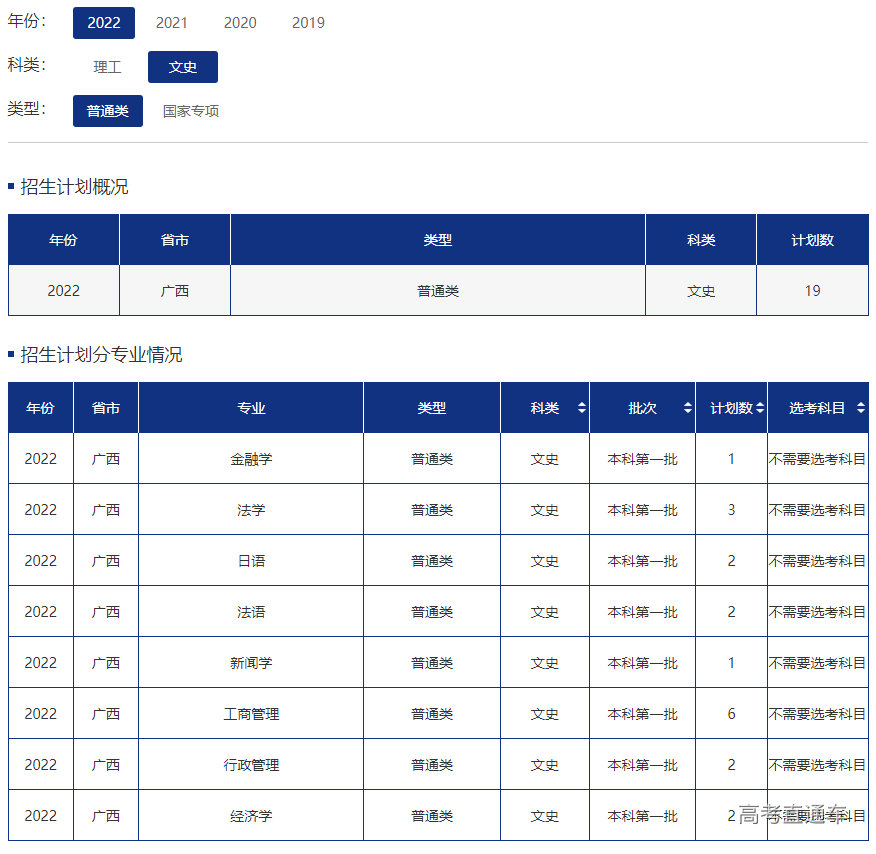The width and height of the screenshot is (876, 854).
Task: Click the 普通类 type button
Action: tap(108, 111)
